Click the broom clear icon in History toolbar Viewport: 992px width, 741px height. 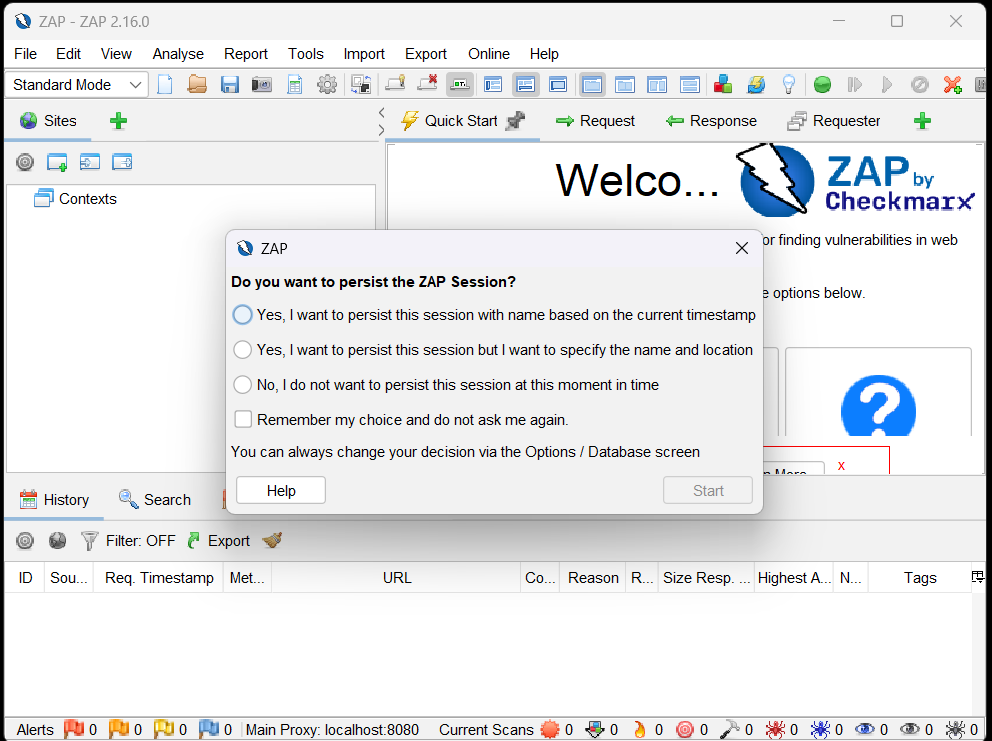272,540
